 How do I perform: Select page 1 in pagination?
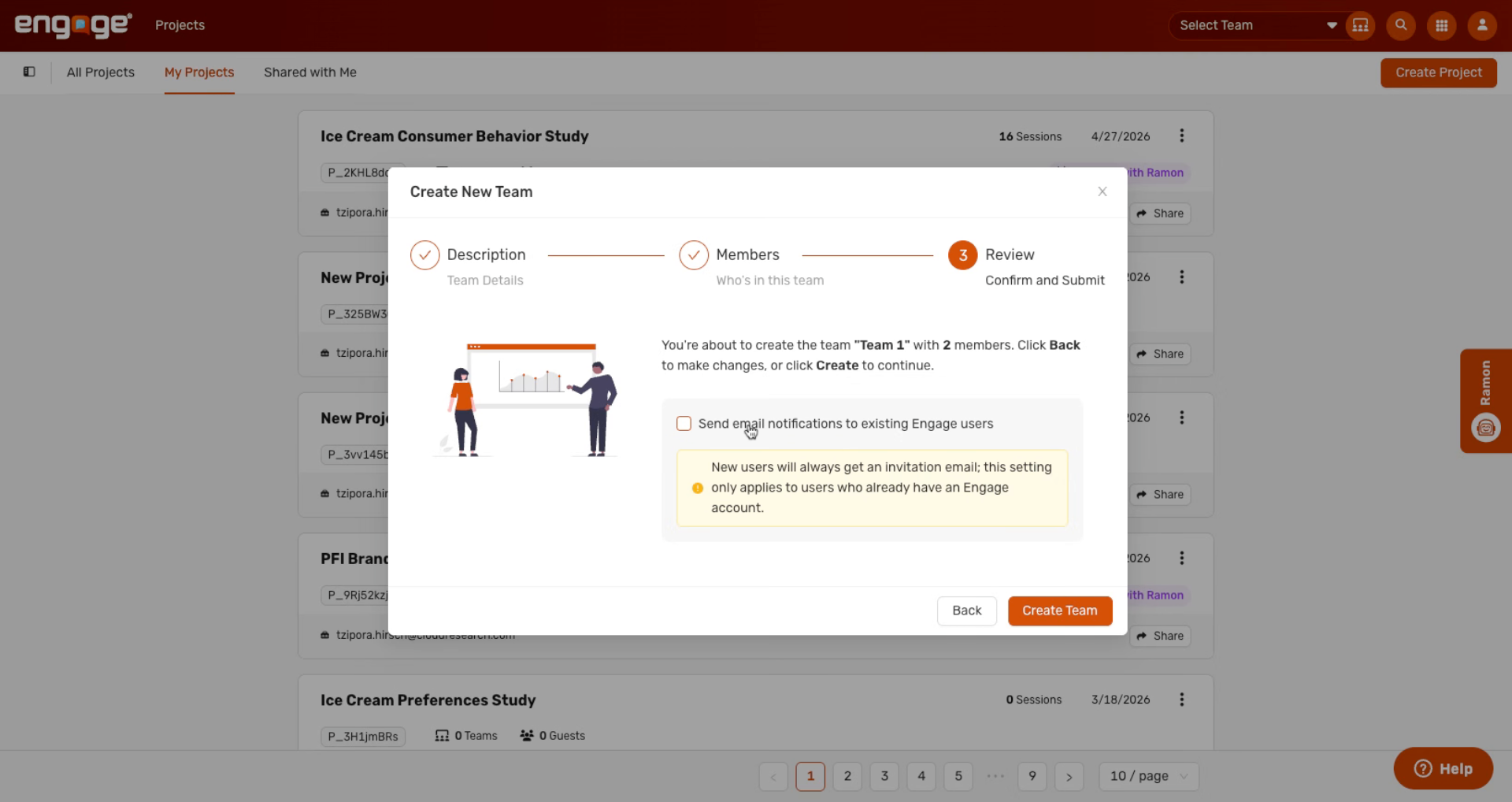[x=810, y=776]
